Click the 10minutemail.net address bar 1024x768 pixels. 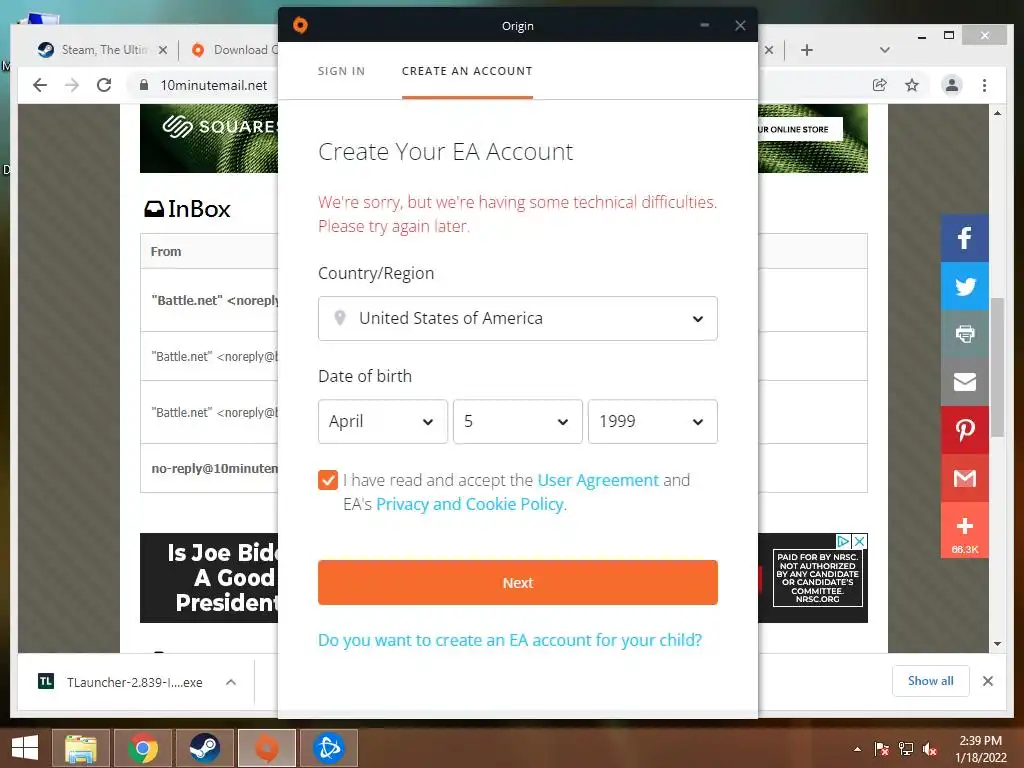[x=214, y=85]
